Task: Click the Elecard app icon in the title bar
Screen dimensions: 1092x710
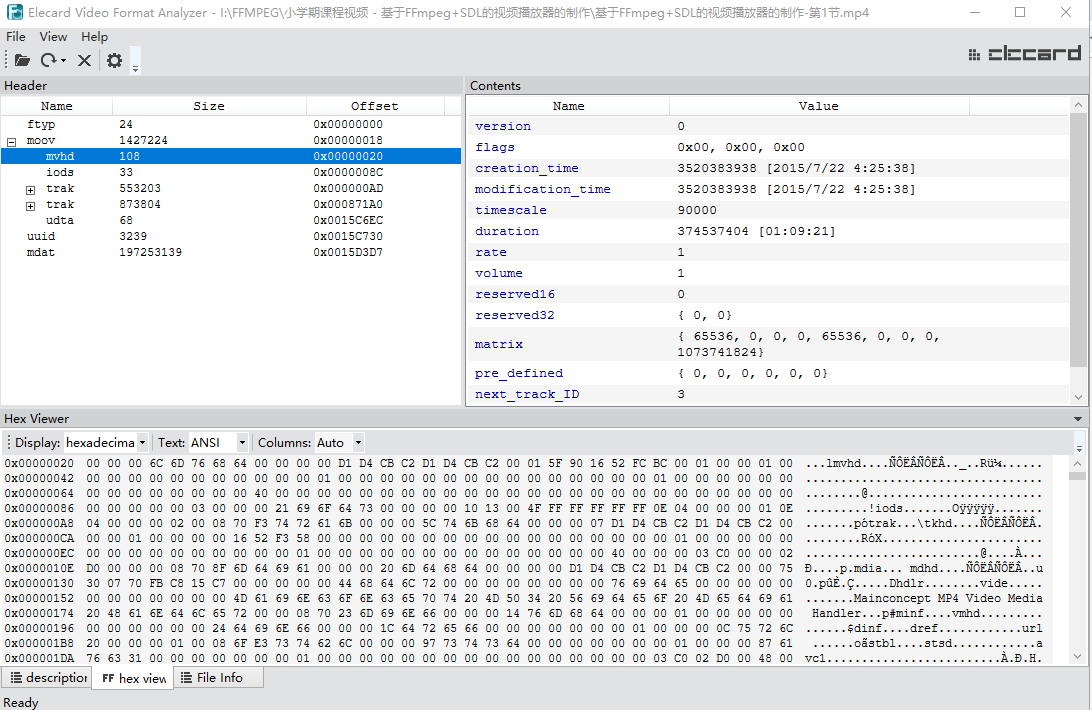Action: pyautogui.click(x=14, y=13)
